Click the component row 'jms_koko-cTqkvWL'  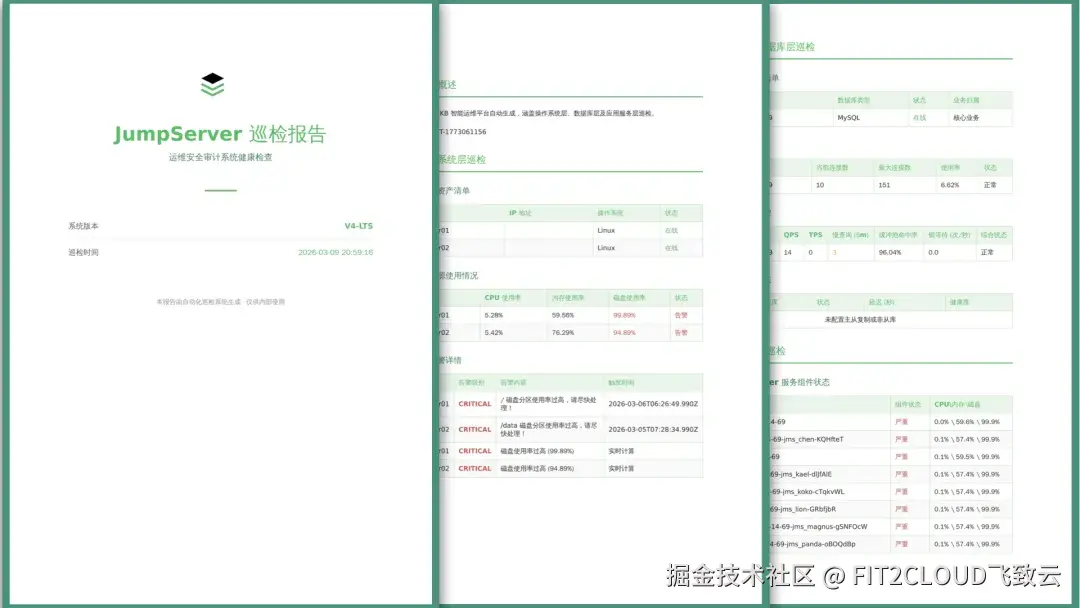[808, 492]
